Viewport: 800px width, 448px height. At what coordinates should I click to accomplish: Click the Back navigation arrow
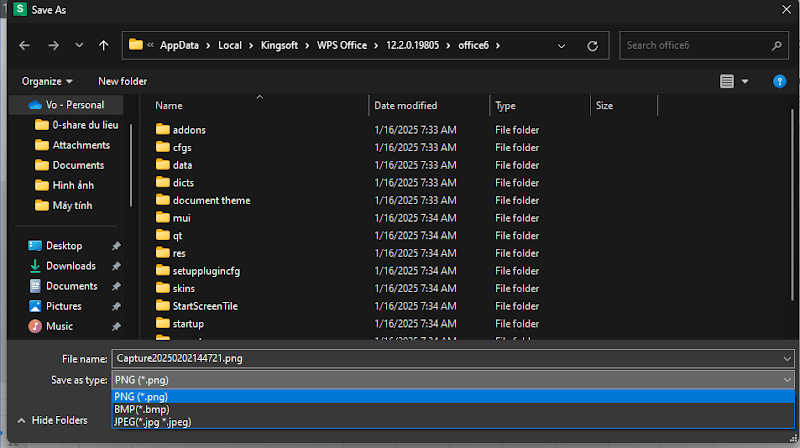click(25, 45)
